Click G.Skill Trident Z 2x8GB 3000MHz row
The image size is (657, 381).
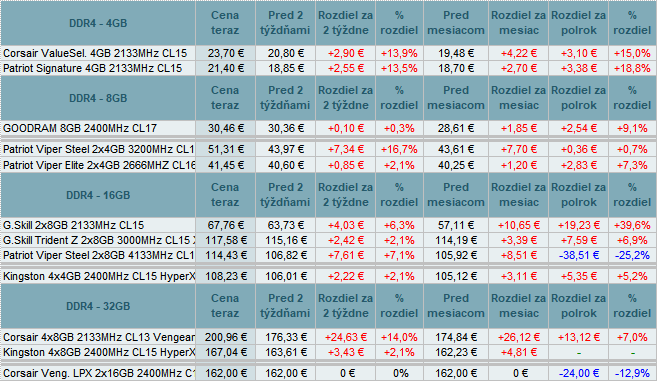(x=328, y=241)
